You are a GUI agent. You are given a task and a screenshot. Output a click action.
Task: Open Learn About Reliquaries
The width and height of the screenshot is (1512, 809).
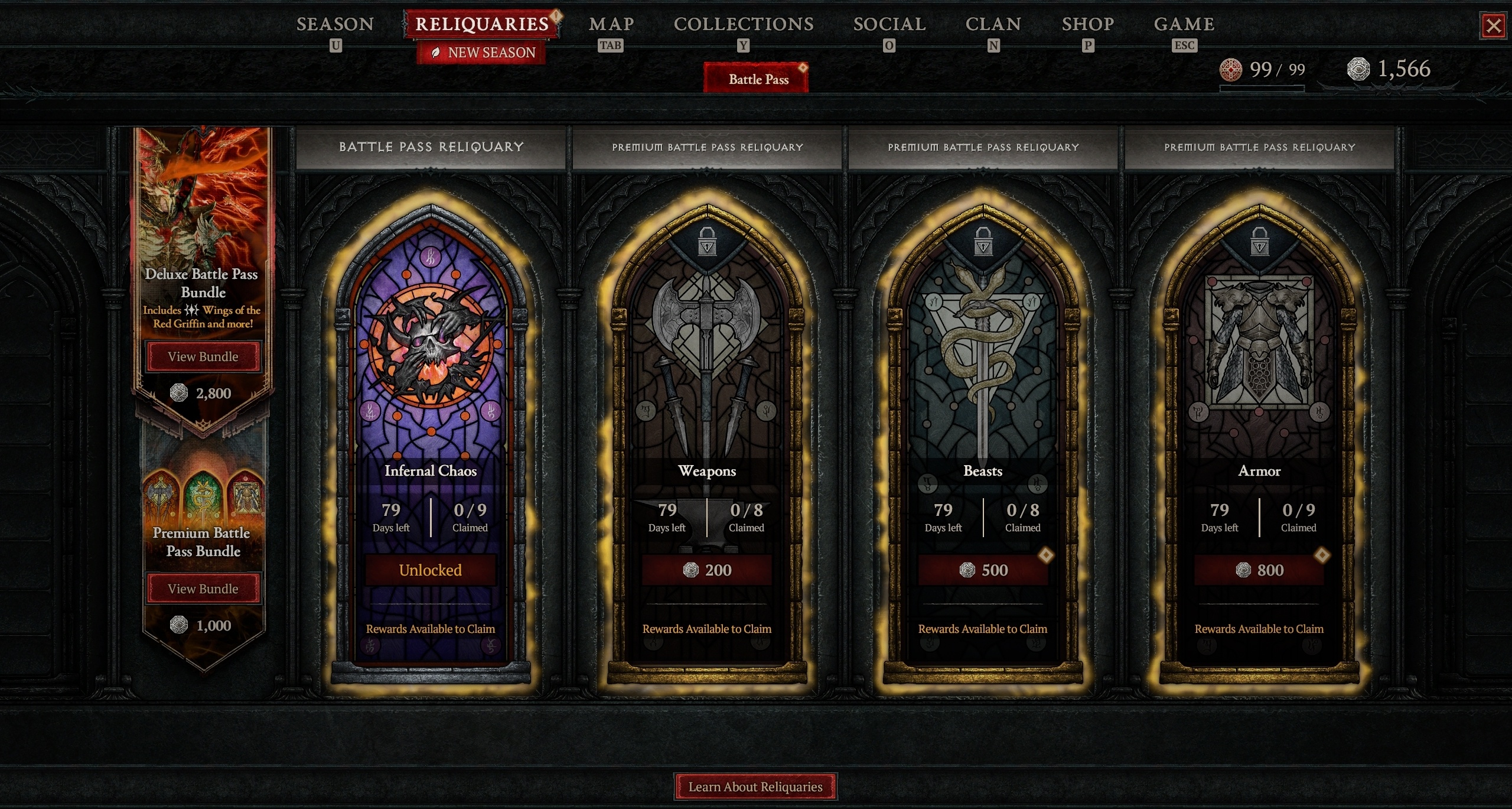[x=755, y=787]
